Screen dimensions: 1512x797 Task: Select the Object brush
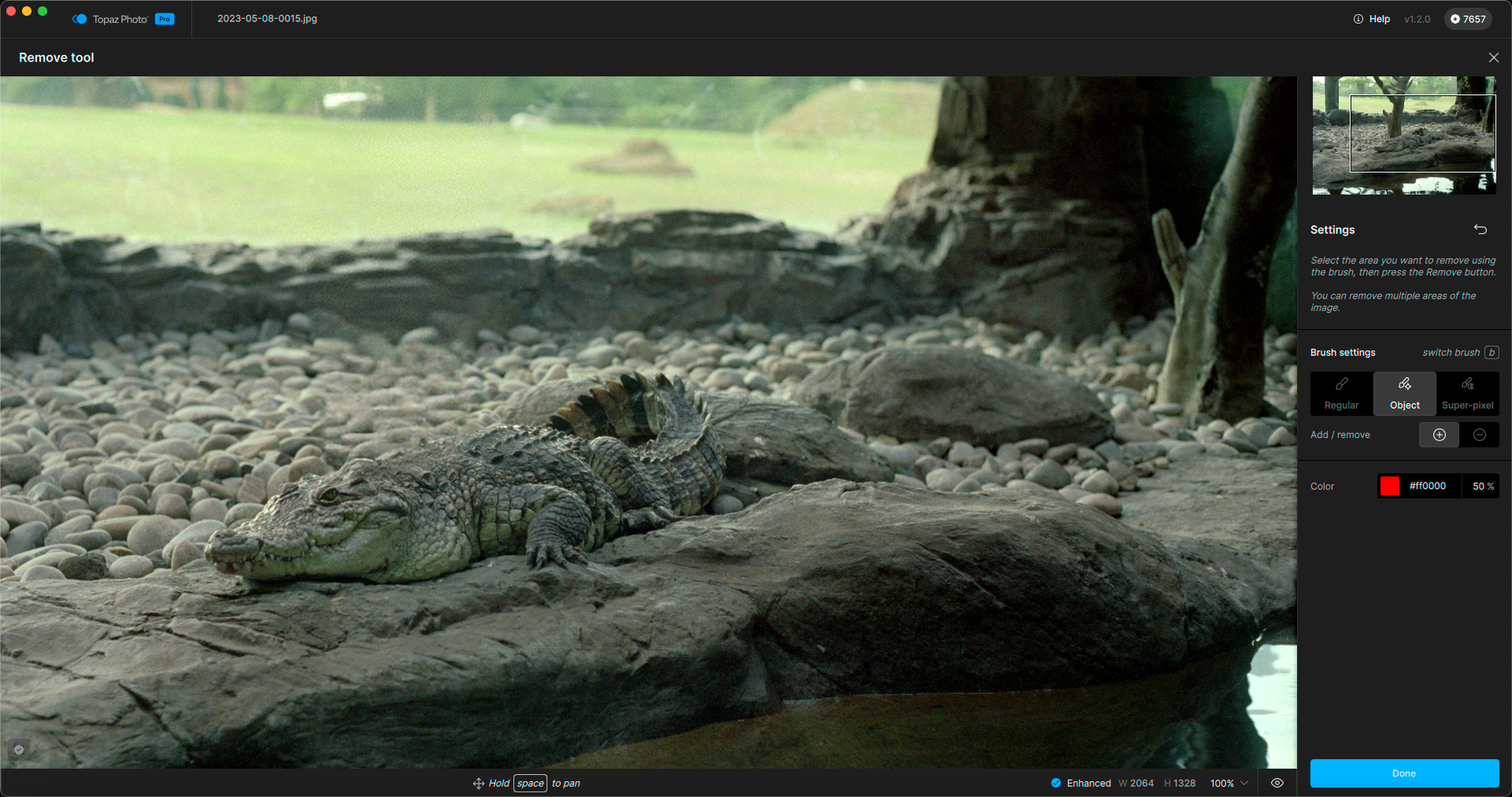(x=1404, y=393)
